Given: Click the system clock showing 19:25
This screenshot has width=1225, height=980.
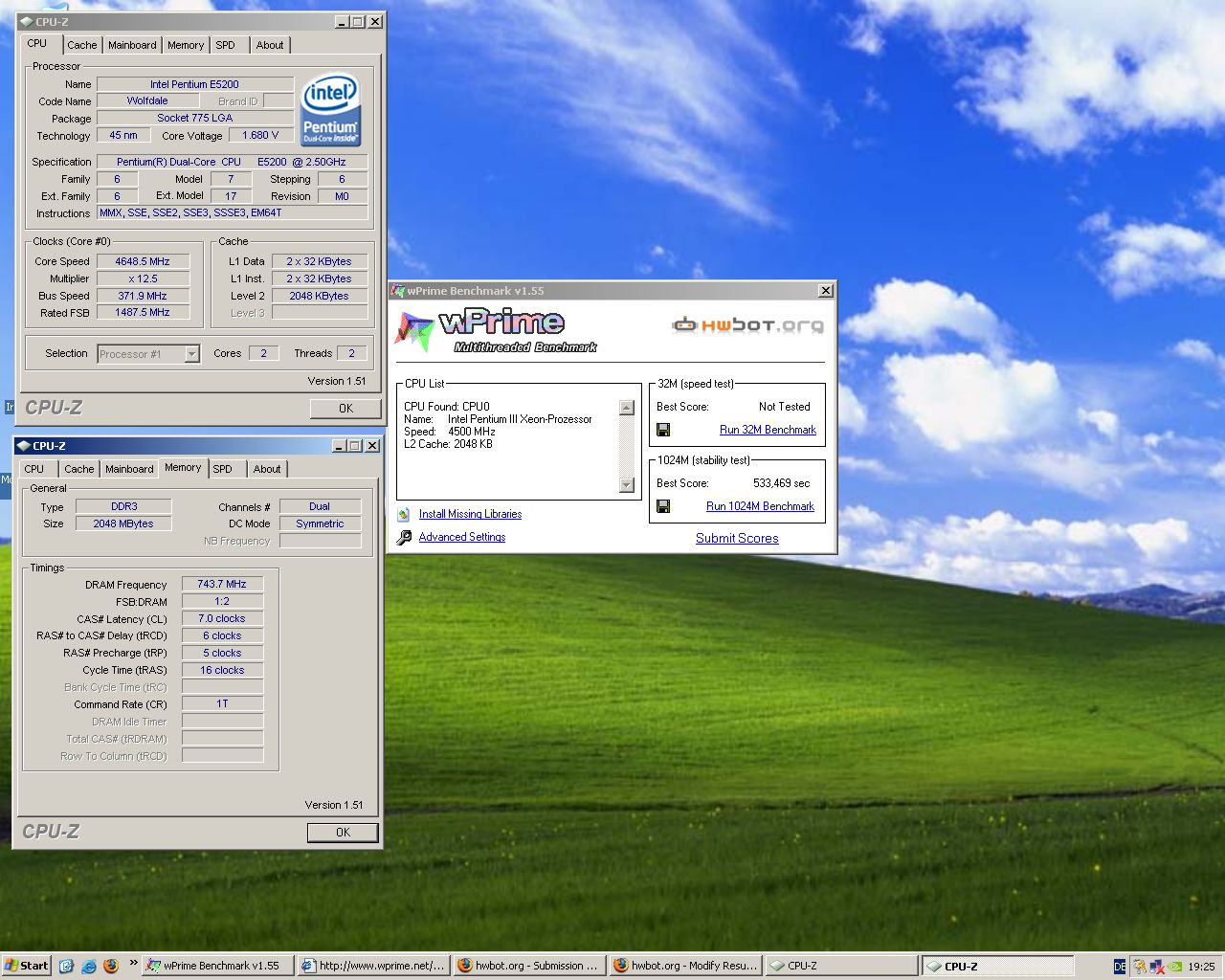Looking at the screenshot, I should click(x=1201, y=967).
